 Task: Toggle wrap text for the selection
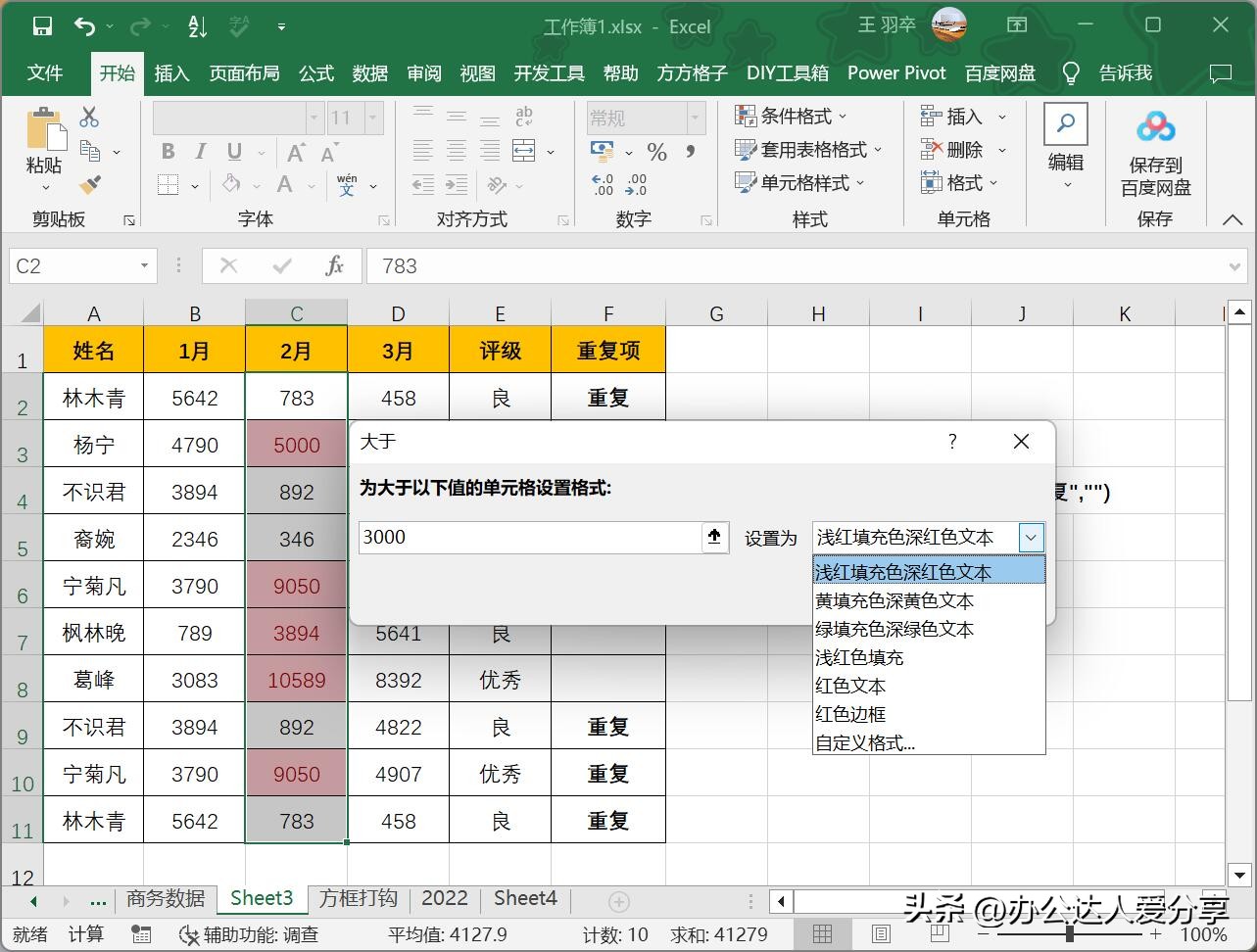pos(524,117)
